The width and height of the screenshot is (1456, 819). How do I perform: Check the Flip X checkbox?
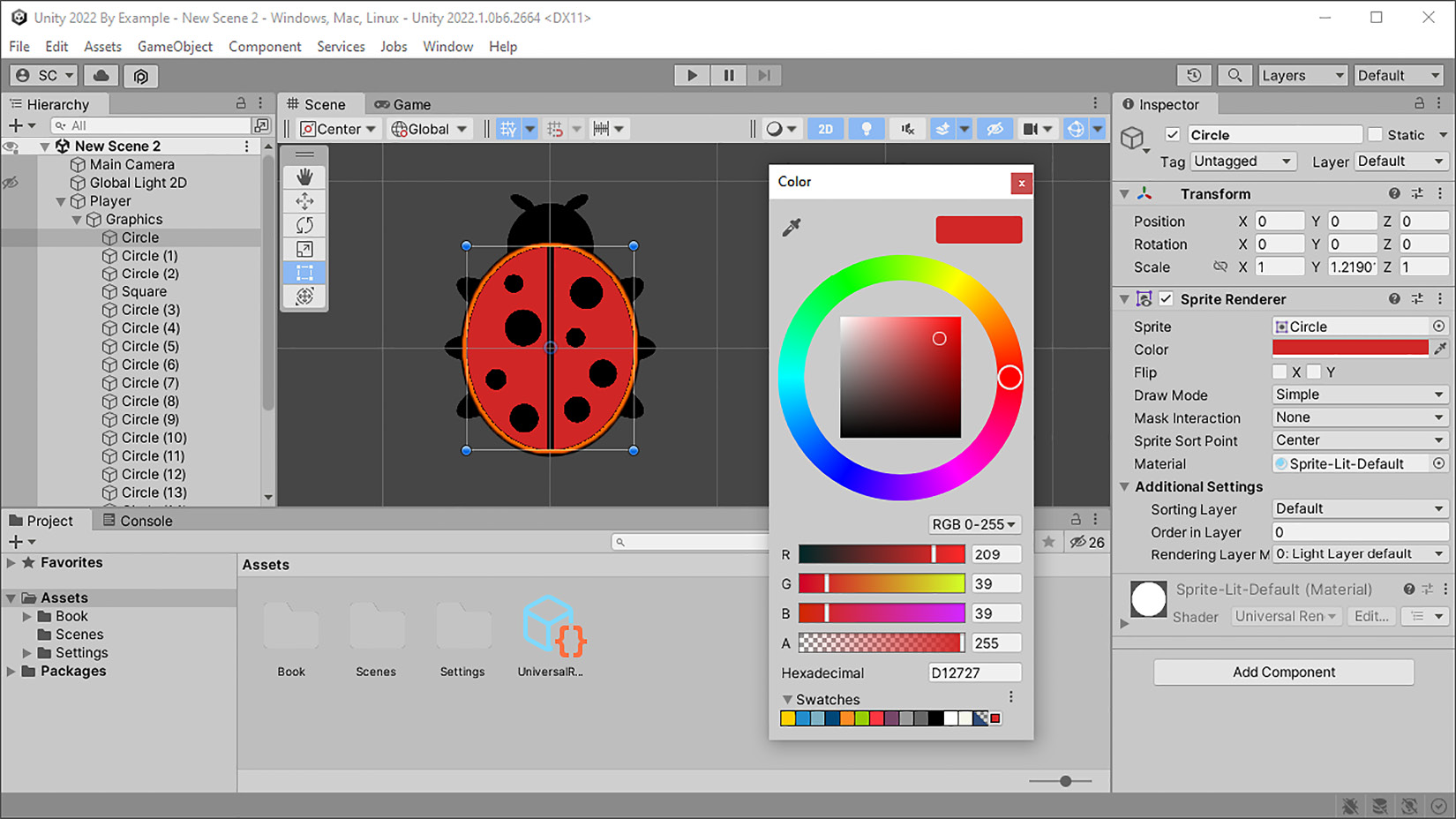(1280, 372)
